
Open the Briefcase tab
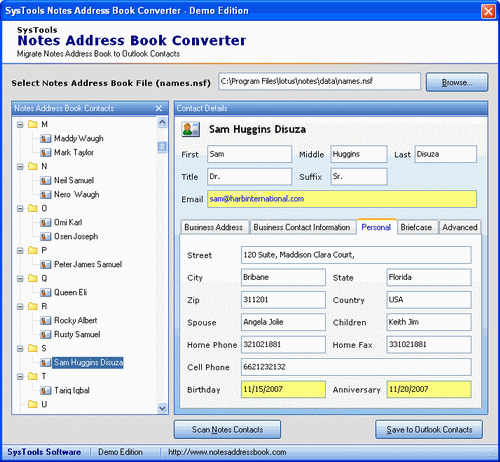pyautogui.click(x=417, y=227)
